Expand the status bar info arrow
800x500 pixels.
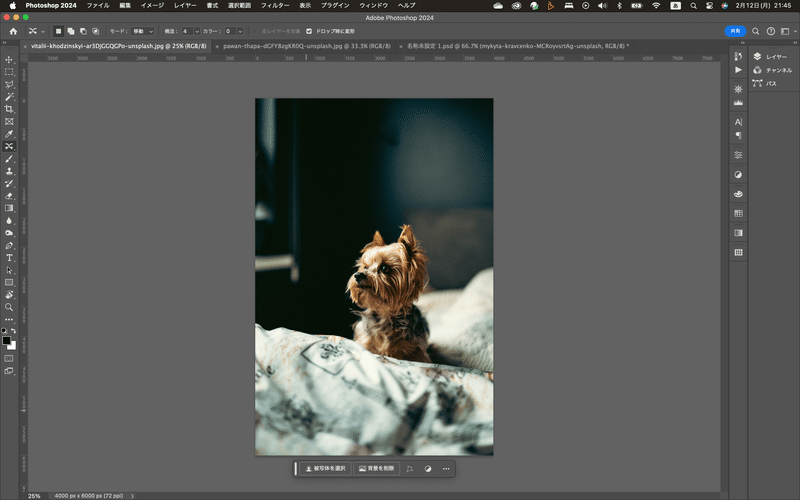(132, 495)
